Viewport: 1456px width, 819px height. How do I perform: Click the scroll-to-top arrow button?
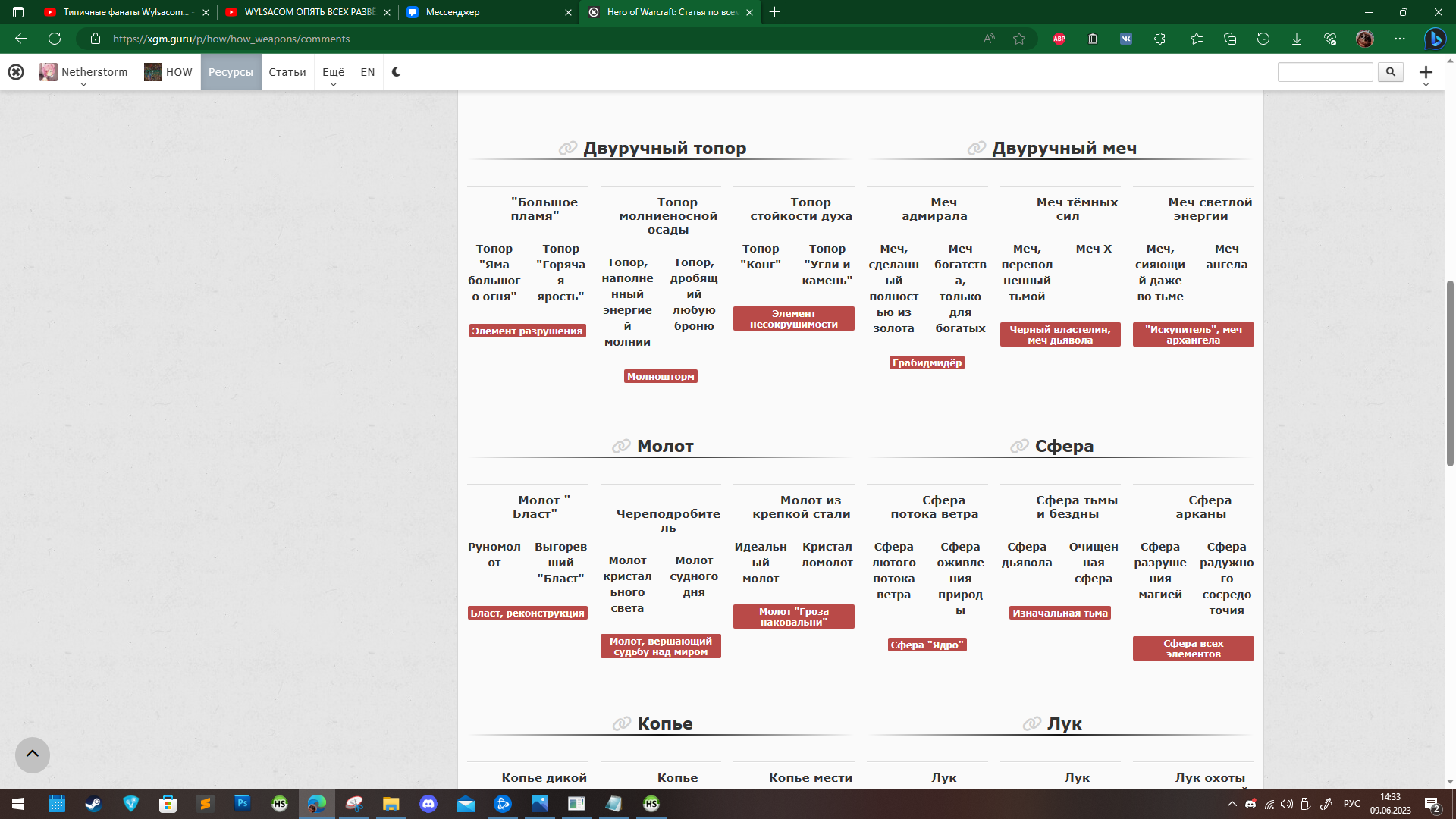tap(33, 755)
